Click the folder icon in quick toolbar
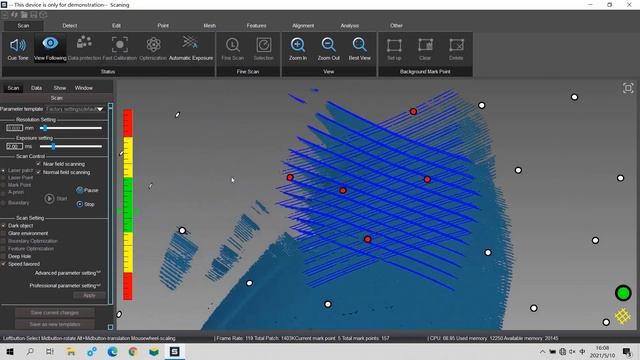Screen dimensions: 640x360 (24, 15)
